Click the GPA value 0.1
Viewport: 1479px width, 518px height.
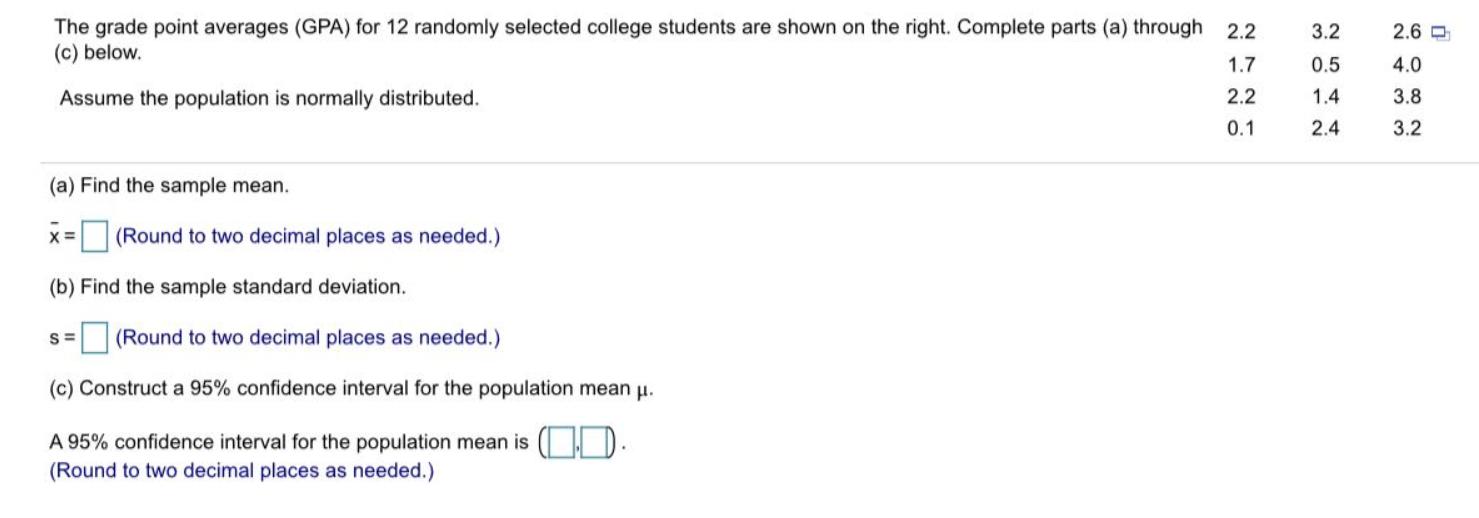[x=1240, y=128]
